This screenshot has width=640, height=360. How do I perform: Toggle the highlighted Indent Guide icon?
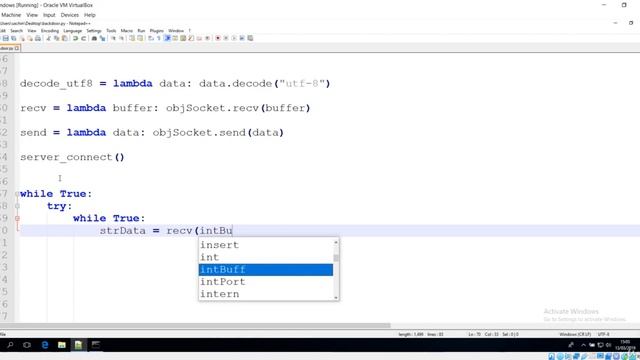(x=167, y=38)
